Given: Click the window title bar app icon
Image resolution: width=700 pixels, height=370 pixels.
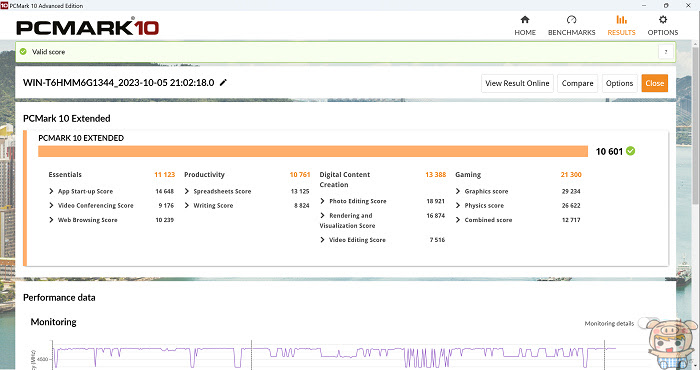Looking at the screenshot, I should tap(4, 5).
